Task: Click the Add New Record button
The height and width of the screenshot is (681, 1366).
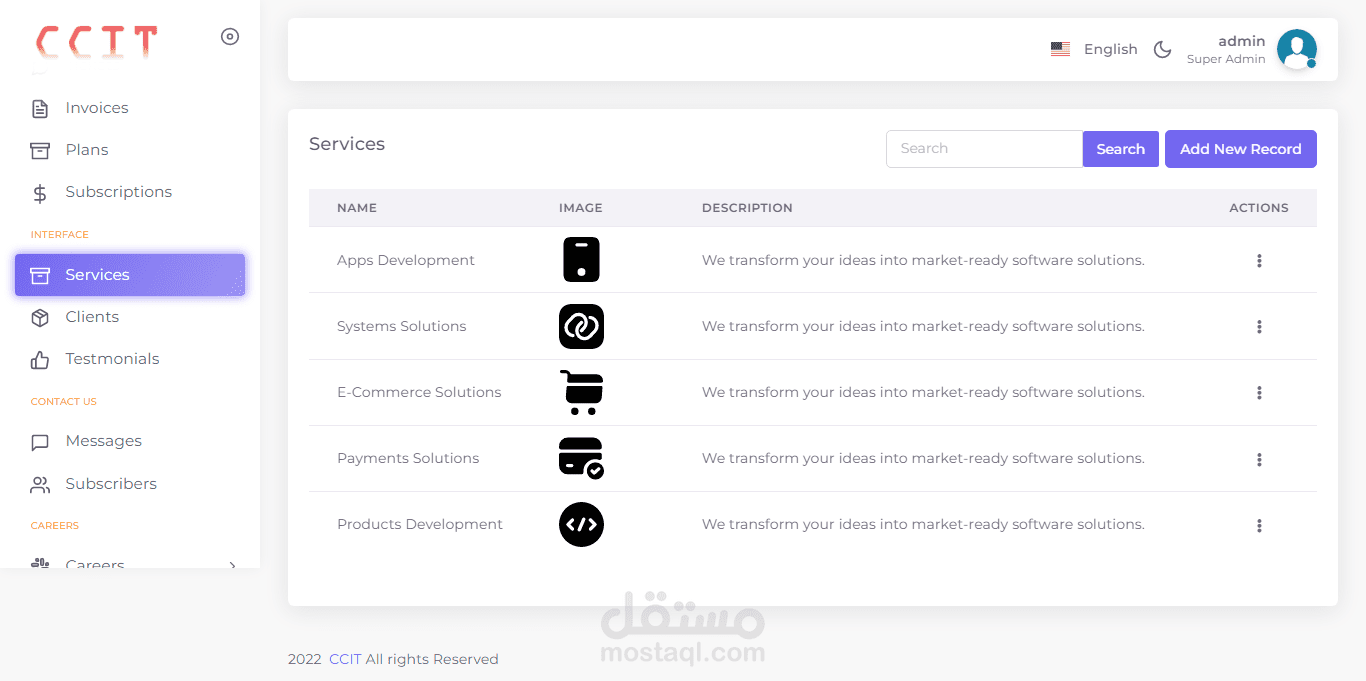Action: (x=1241, y=149)
